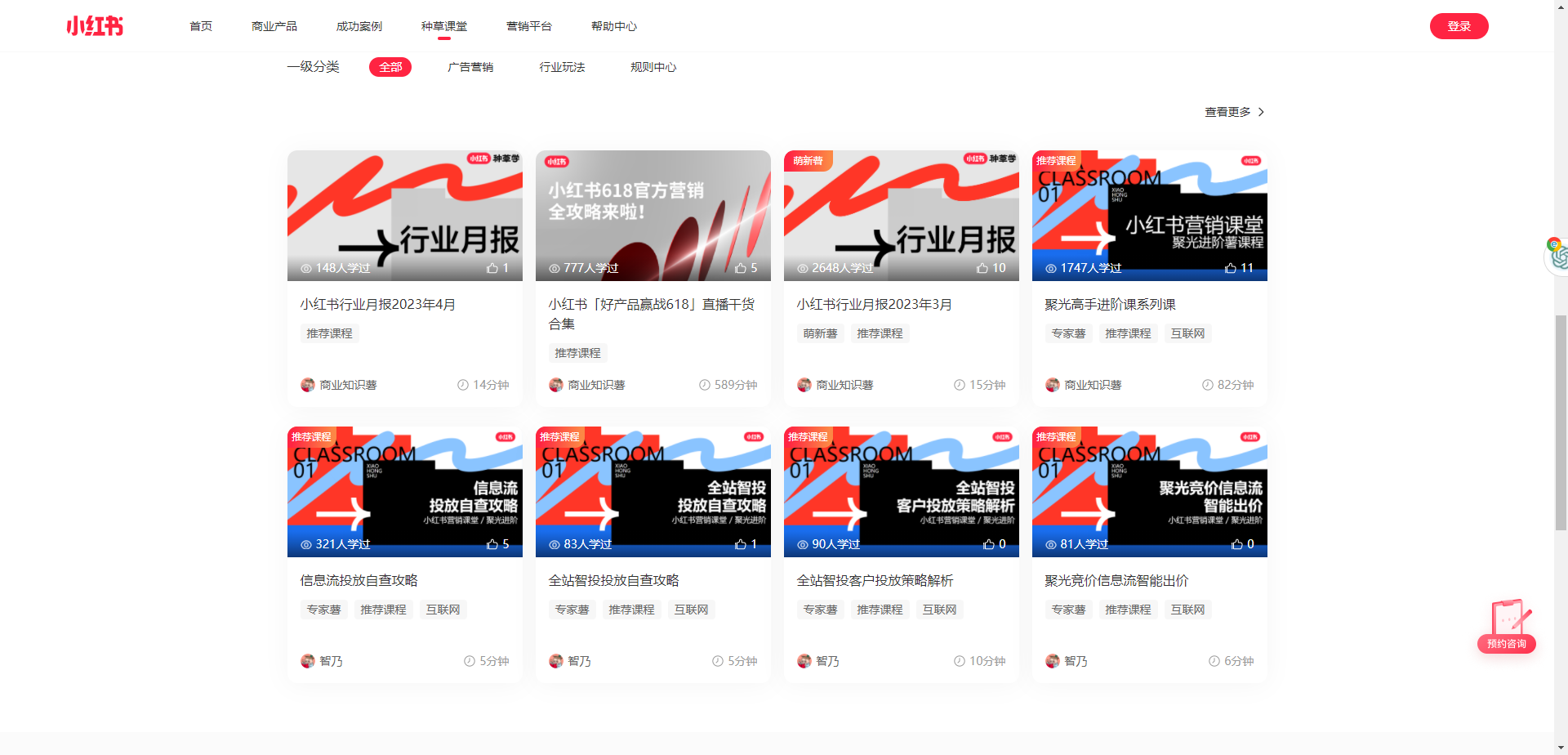1568x755 pixels.
Task: Open the 营销平台 nav menu
Action: (529, 26)
